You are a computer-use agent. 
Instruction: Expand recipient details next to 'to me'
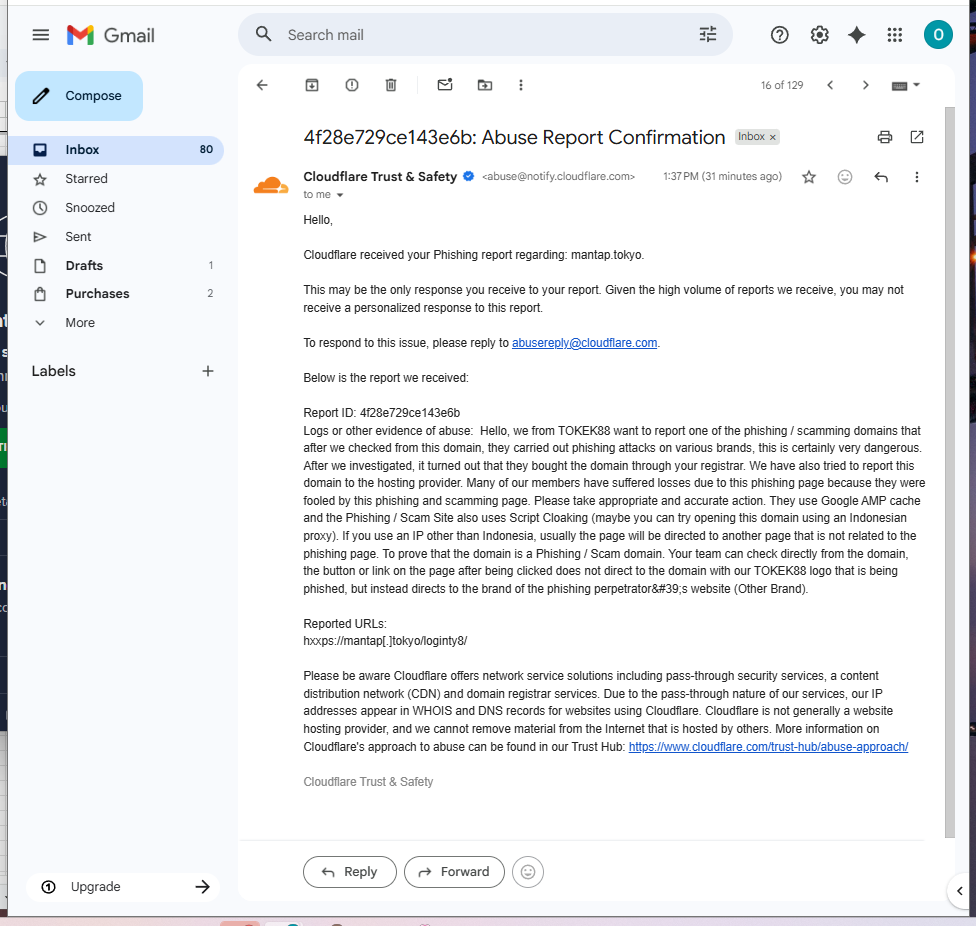point(340,195)
